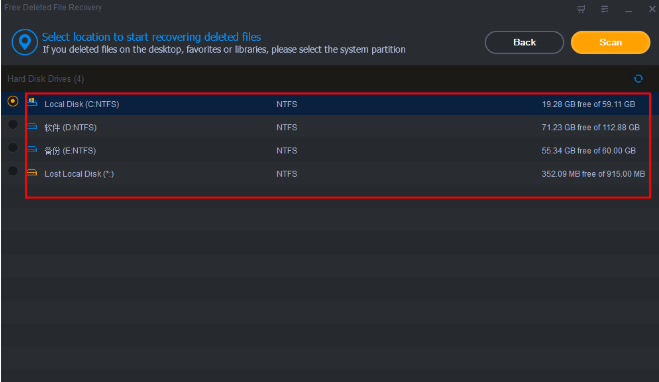Go back using the Back button
This screenshot has height=382, width=659.
coord(524,42)
